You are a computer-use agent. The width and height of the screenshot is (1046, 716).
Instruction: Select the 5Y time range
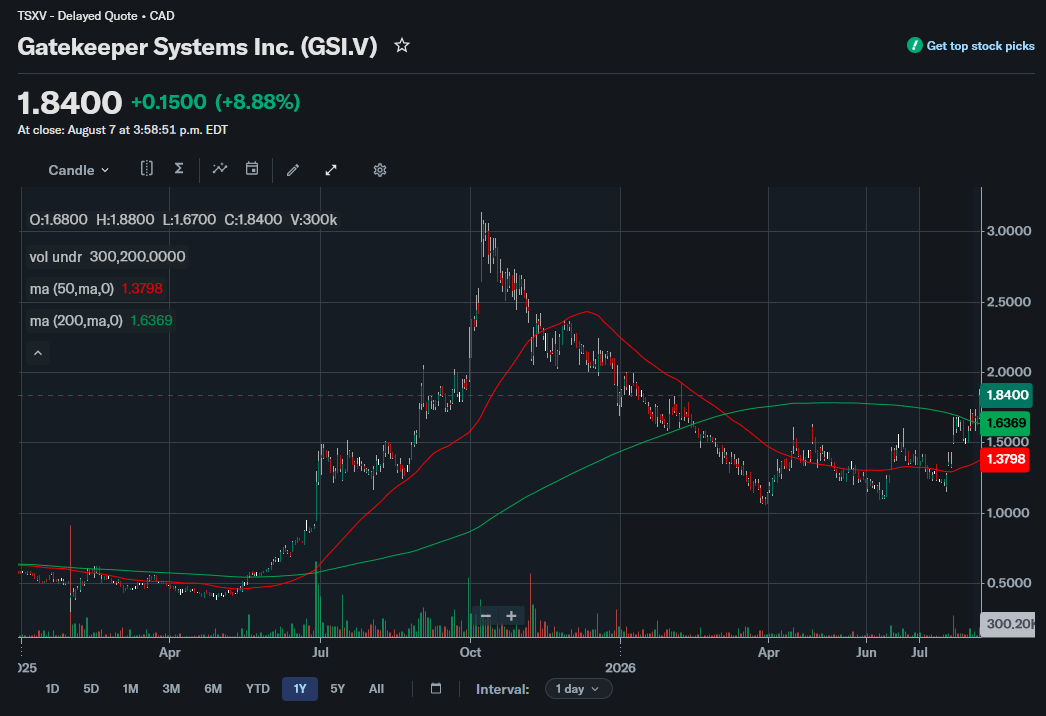click(x=338, y=689)
